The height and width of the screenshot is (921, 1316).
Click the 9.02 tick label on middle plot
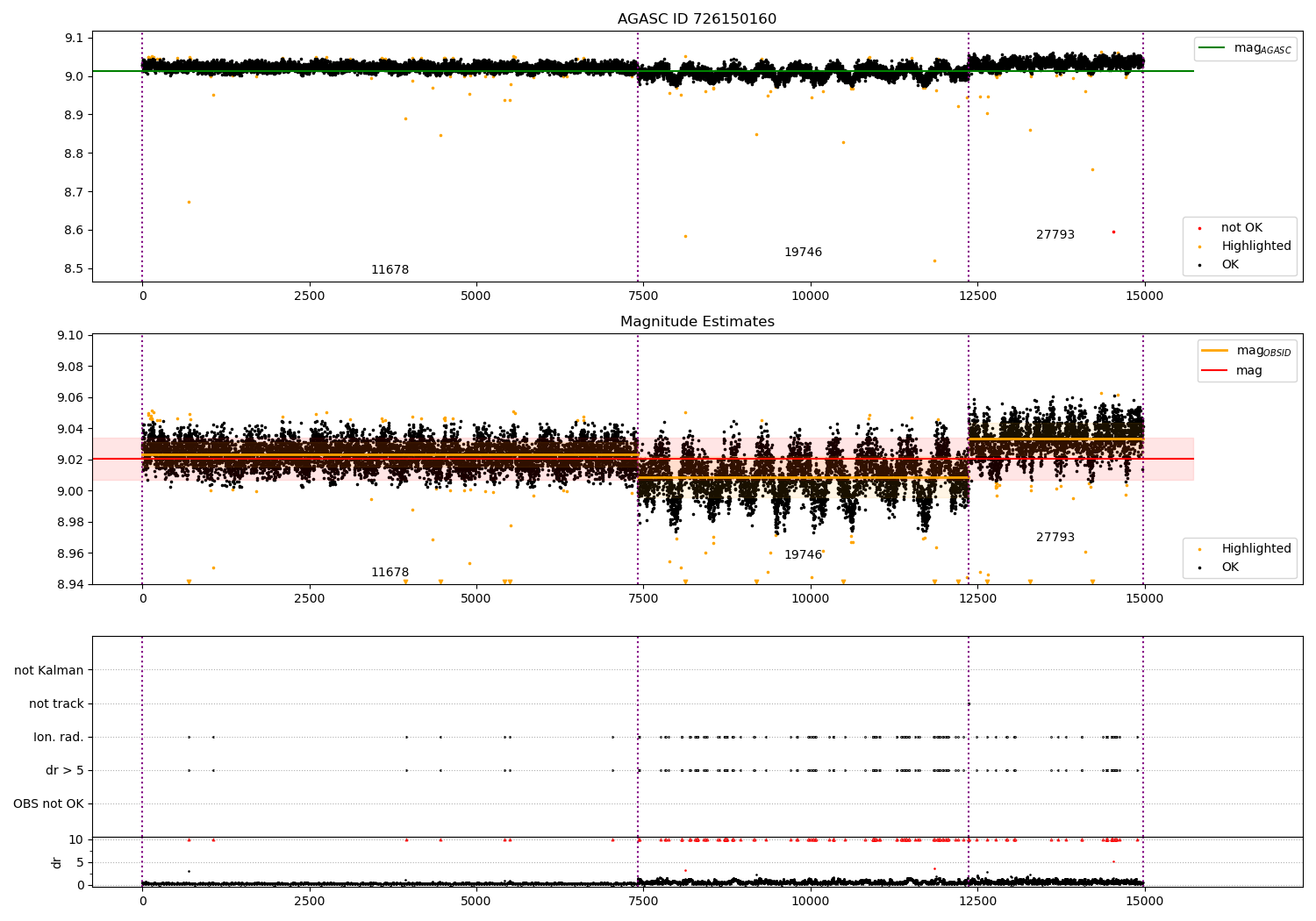point(70,460)
